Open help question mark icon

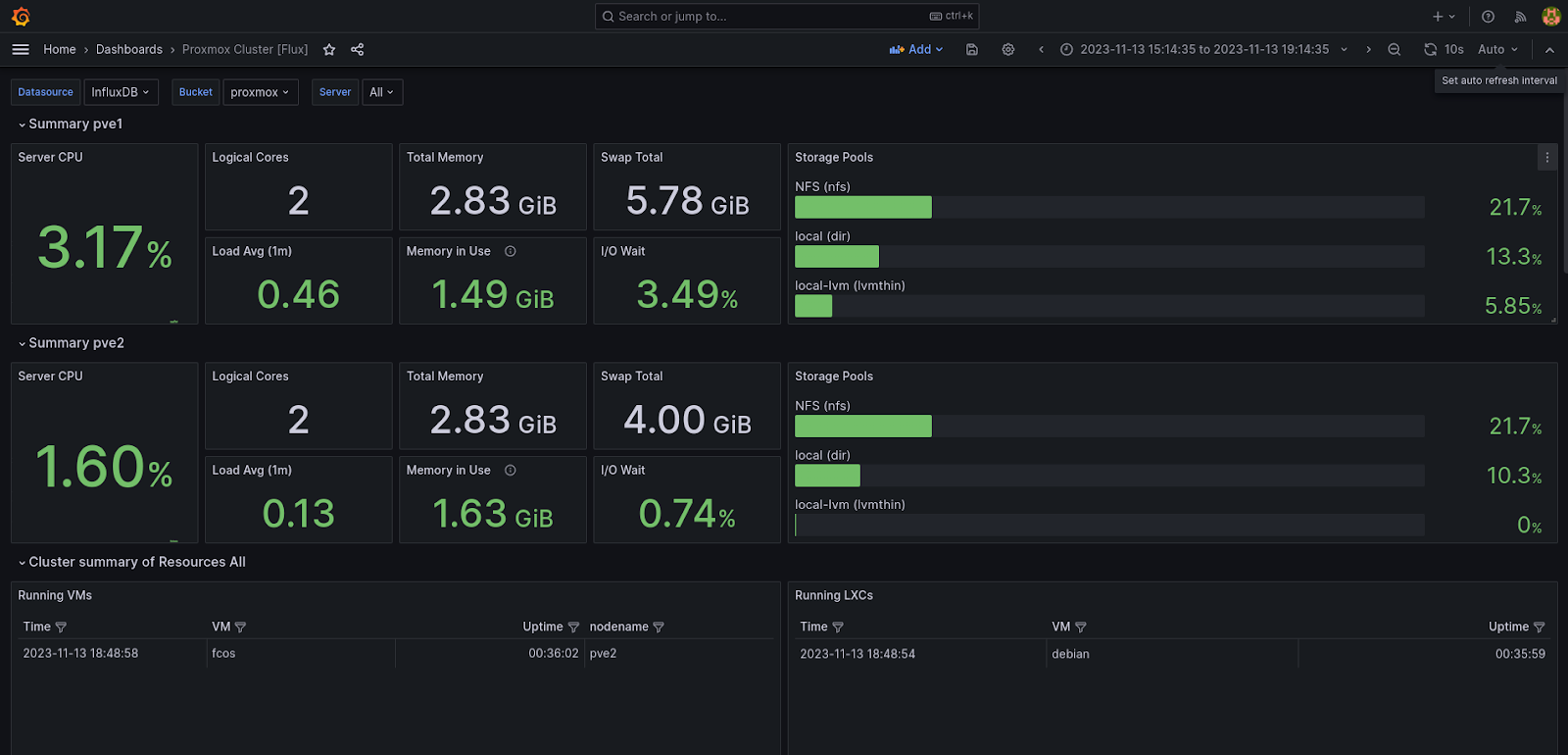[1488, 17]
